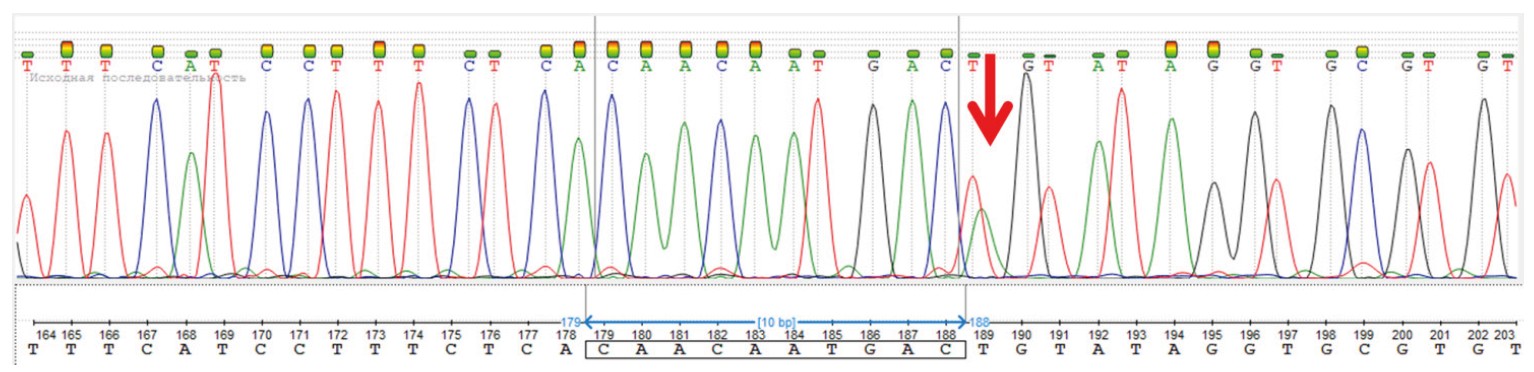Click ruler position number 164
Image resolution: width=1534 pixels, height=372 pixels.
(45, 335)
